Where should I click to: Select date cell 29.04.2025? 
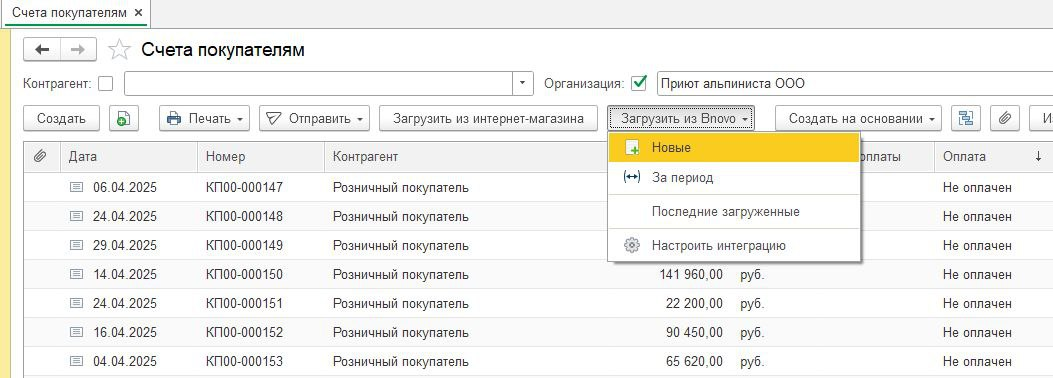[x=125, y=246]
